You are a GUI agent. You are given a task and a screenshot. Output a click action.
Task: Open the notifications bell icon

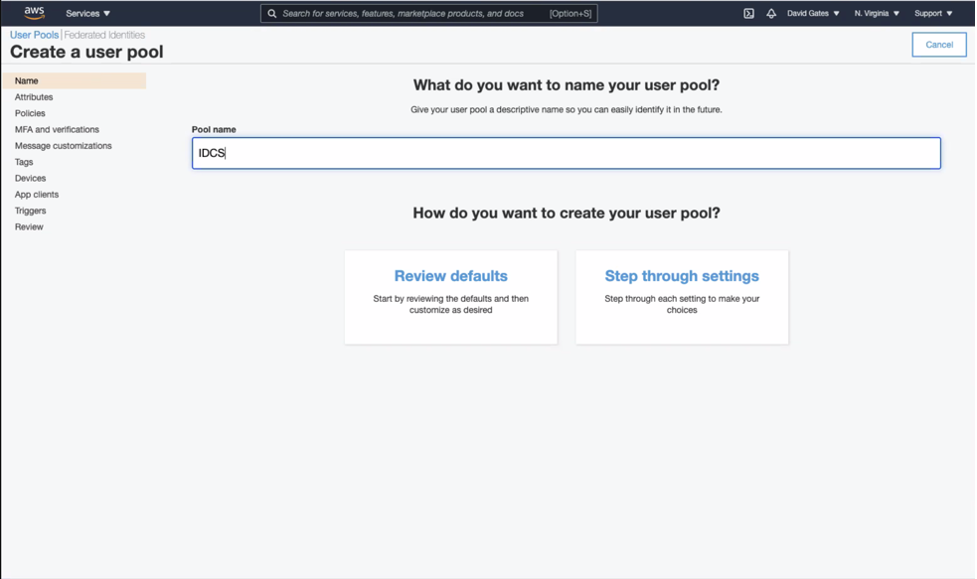pos(771,14)
